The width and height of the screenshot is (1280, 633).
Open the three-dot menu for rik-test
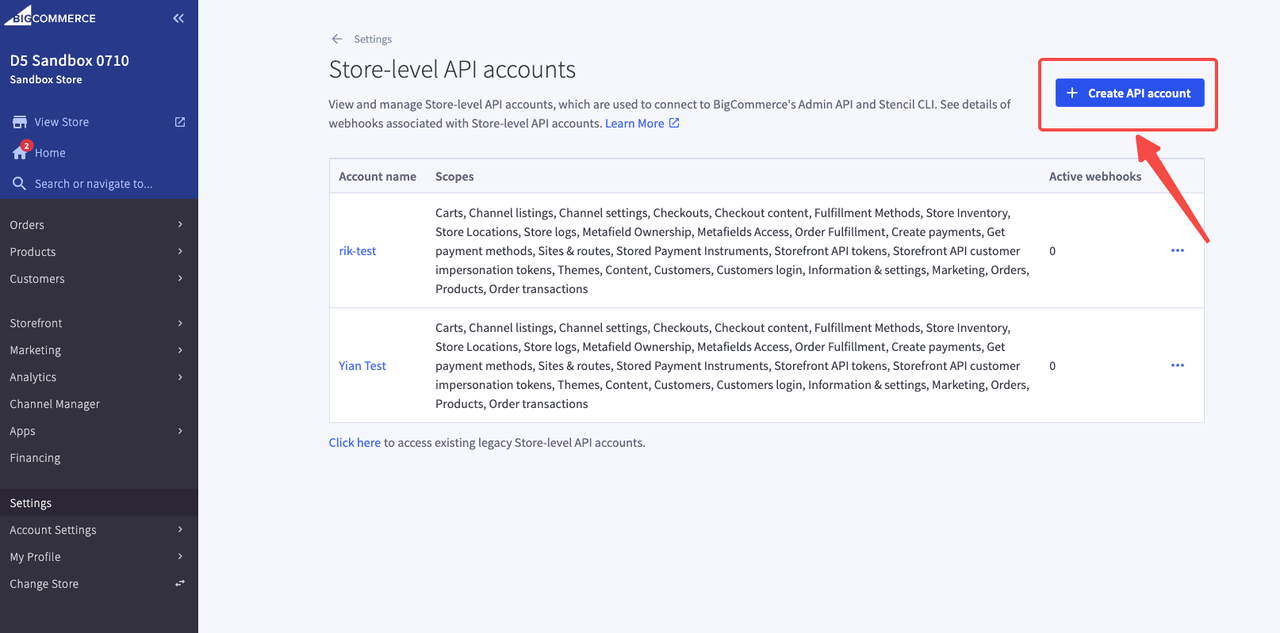point(1177,251)
